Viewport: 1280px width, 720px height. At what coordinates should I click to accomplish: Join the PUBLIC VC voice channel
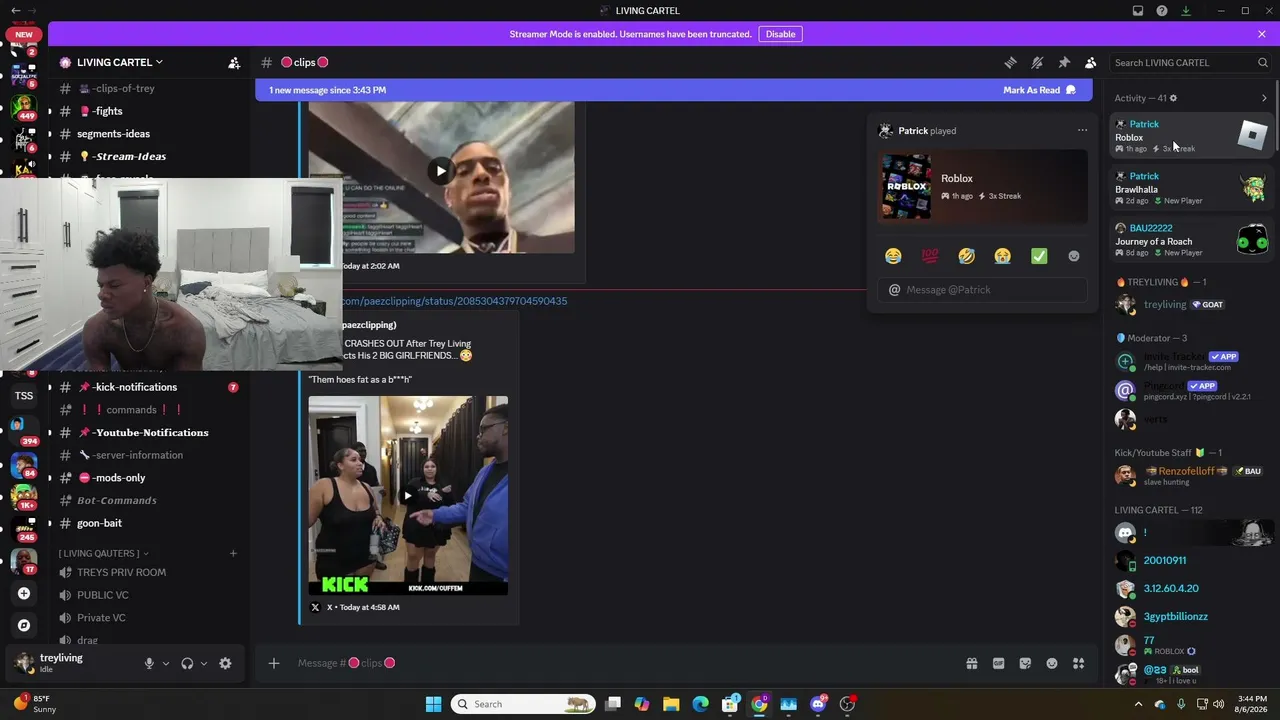150,595
